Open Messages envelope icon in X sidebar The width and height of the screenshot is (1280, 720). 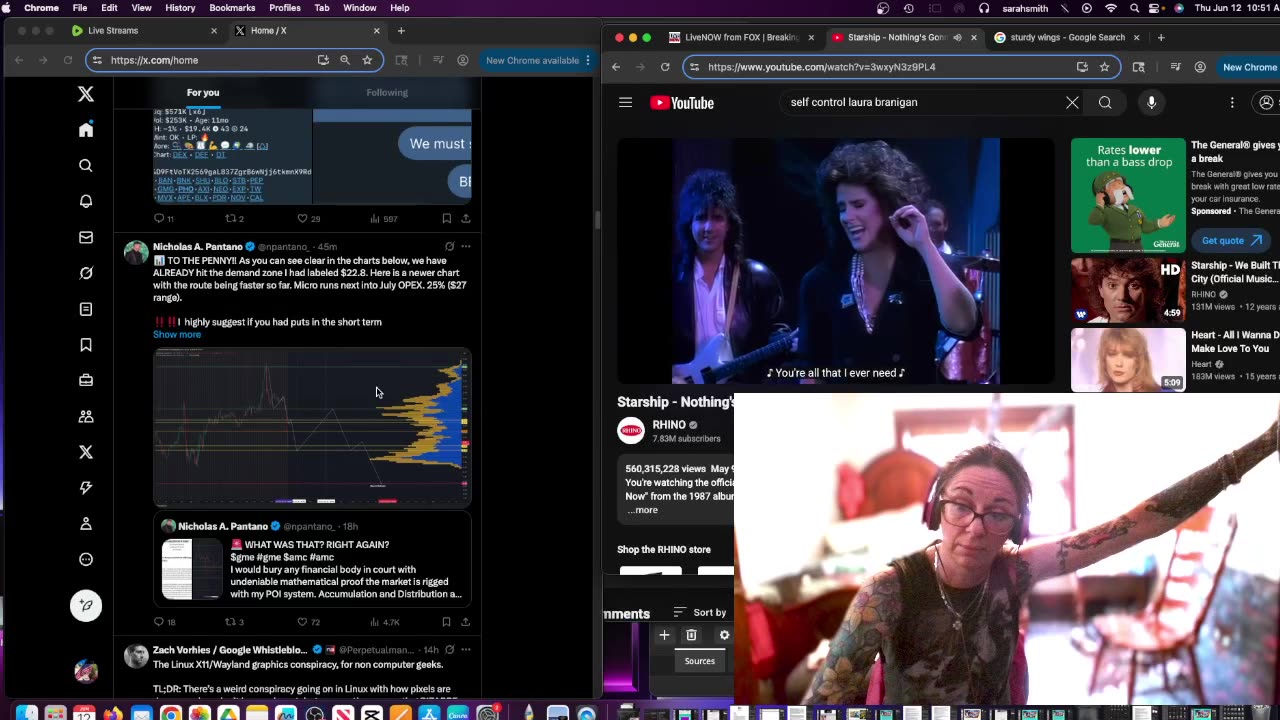click(x=86, y=237)
